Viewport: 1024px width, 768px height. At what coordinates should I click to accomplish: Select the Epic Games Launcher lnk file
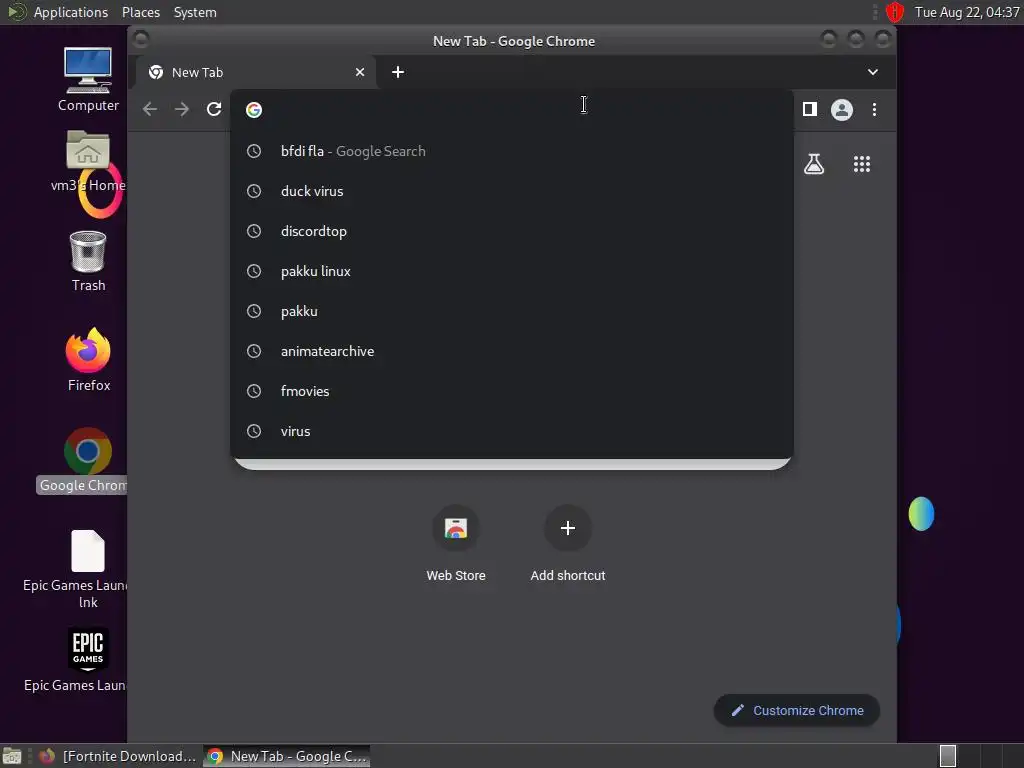coord(82,569)
